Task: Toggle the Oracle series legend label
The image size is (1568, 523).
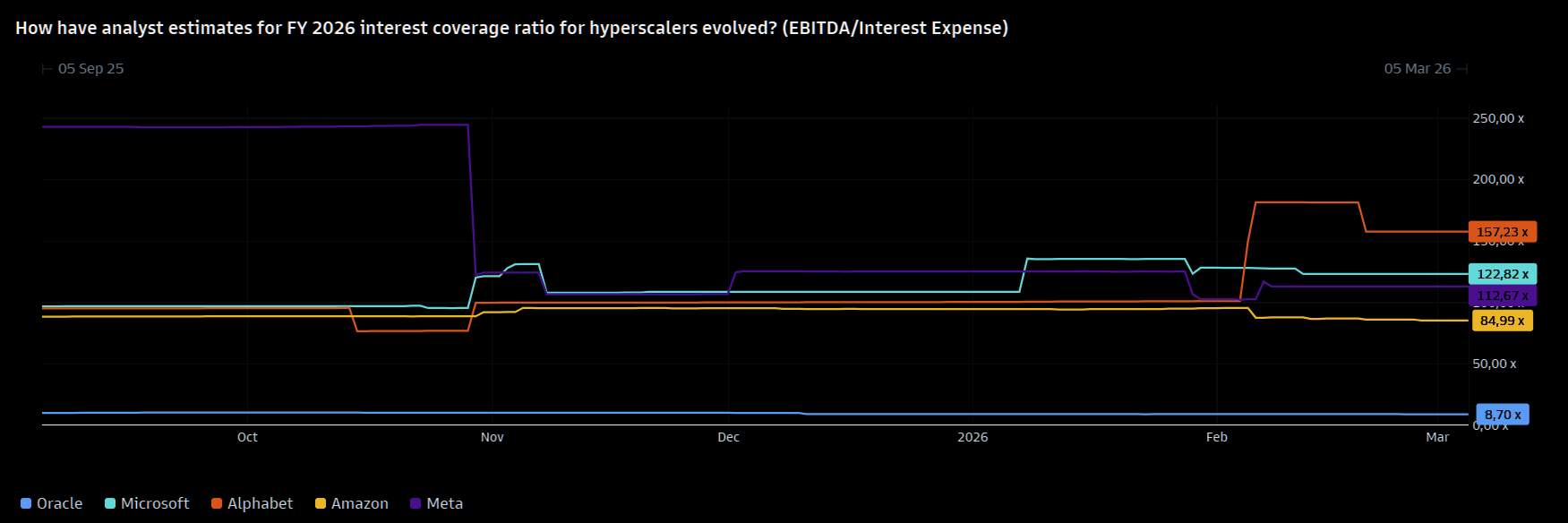Action: 59,503
